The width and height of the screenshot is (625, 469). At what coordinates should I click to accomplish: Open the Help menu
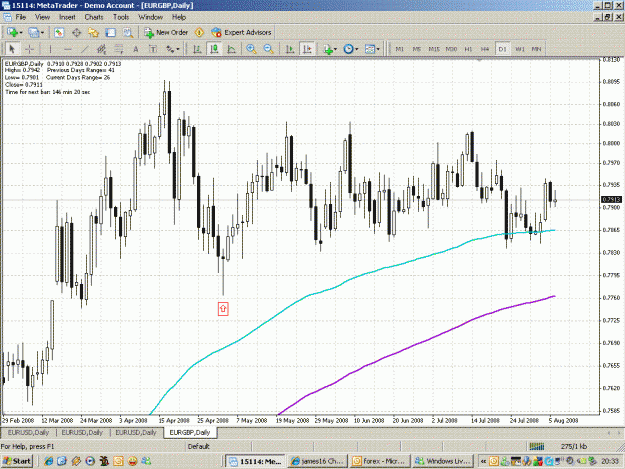tap(179, 17)
